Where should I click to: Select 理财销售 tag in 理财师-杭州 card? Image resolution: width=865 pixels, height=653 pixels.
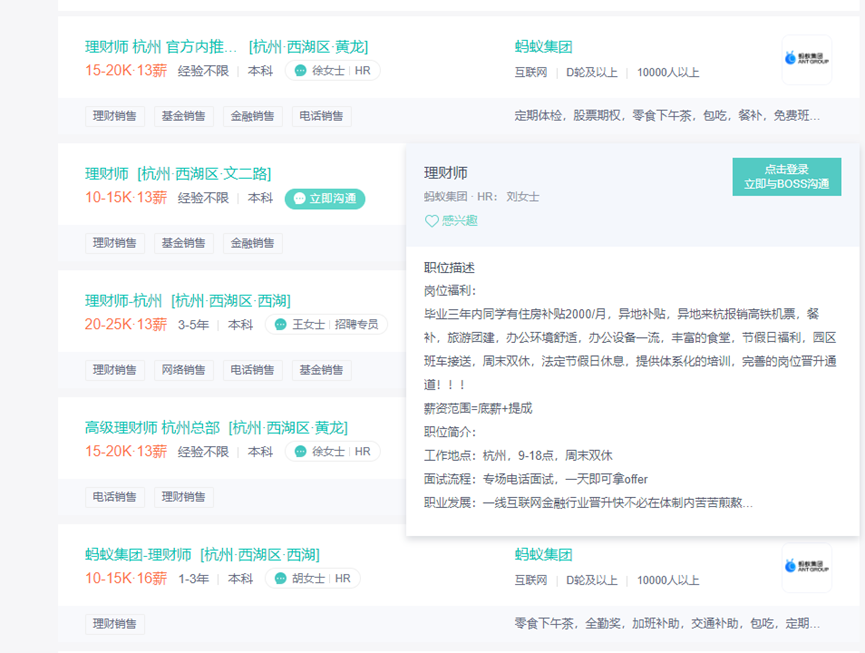115,370
